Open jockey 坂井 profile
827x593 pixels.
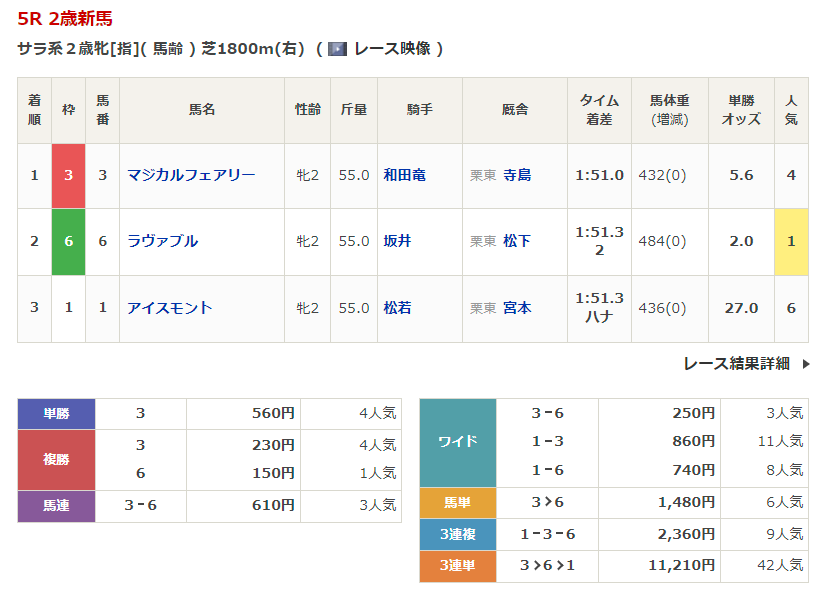click(x=397, y=241)
